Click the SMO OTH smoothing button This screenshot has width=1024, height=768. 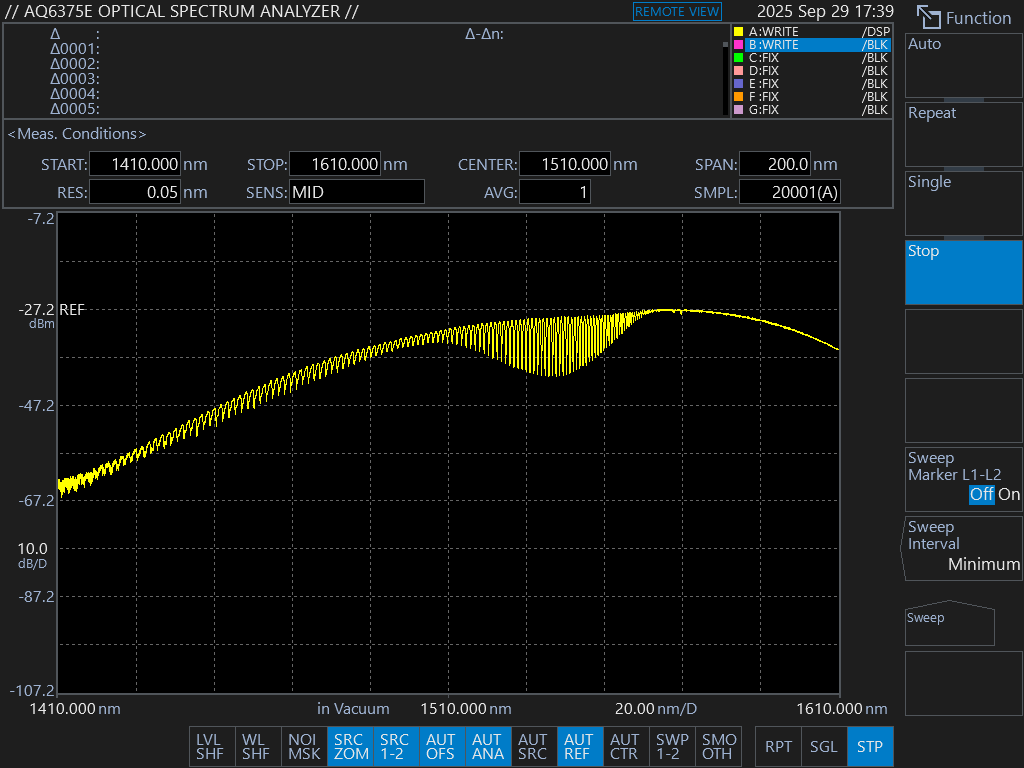pyautogui.click(x=718, y=747)
